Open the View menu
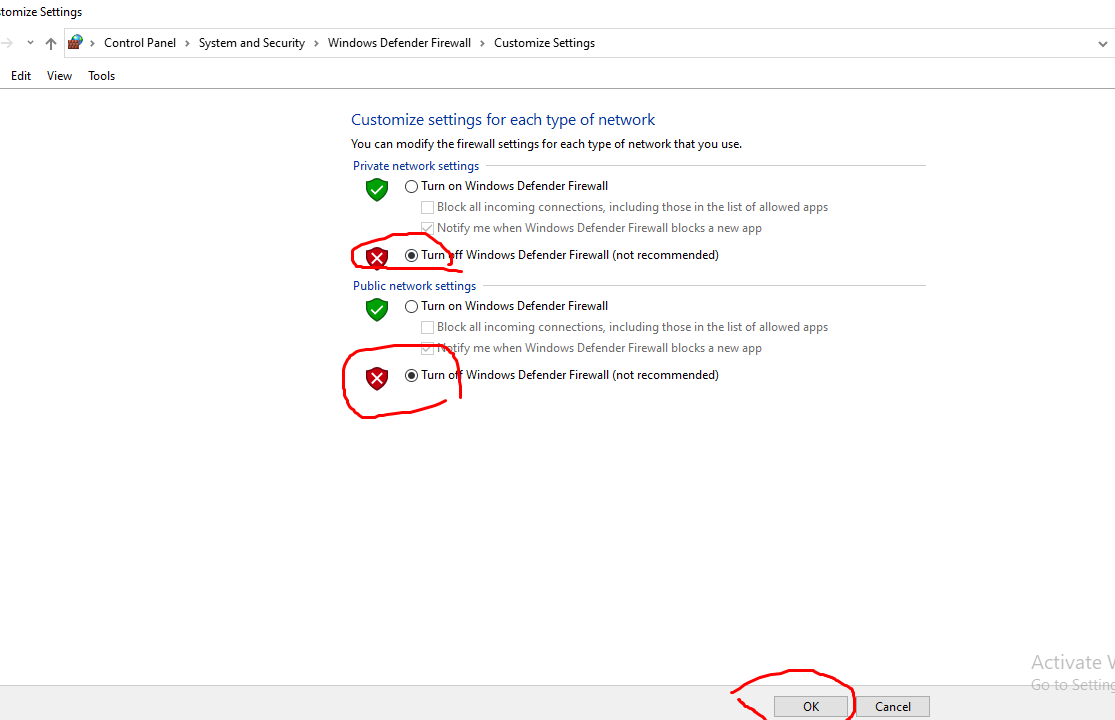Image resolution: width=1115 pixels, height=720 pixels. coord(59,75)
